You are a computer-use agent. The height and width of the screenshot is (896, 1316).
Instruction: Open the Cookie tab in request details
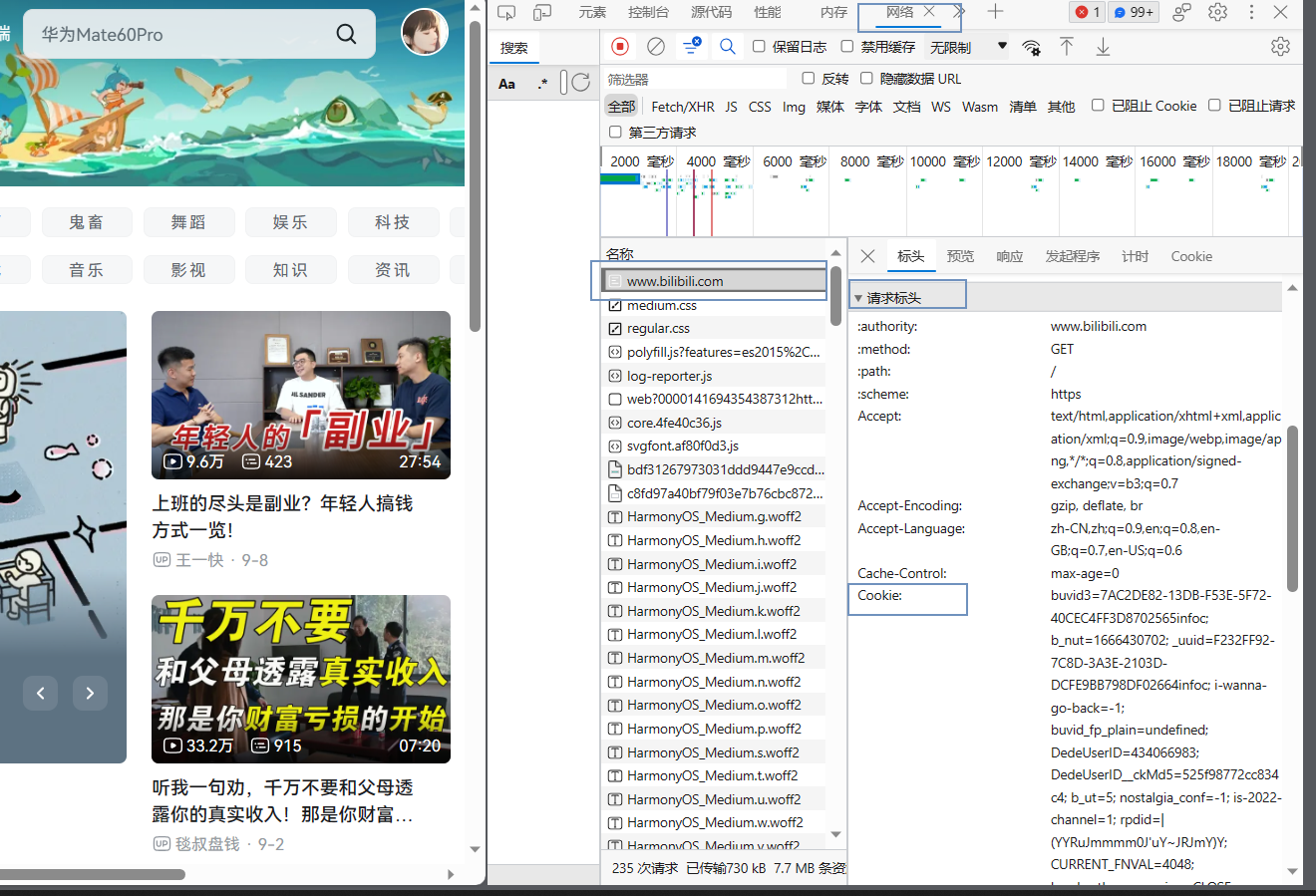(x=1191, y=256)
